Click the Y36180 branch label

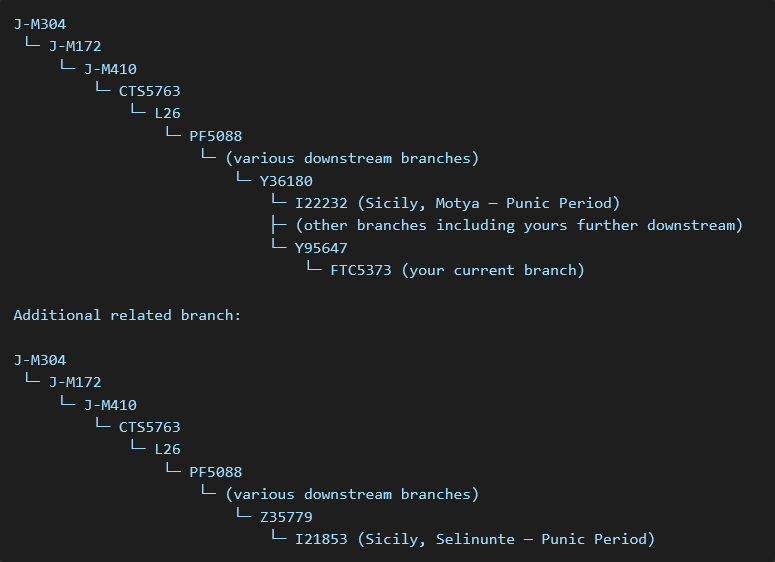(286, 181)
